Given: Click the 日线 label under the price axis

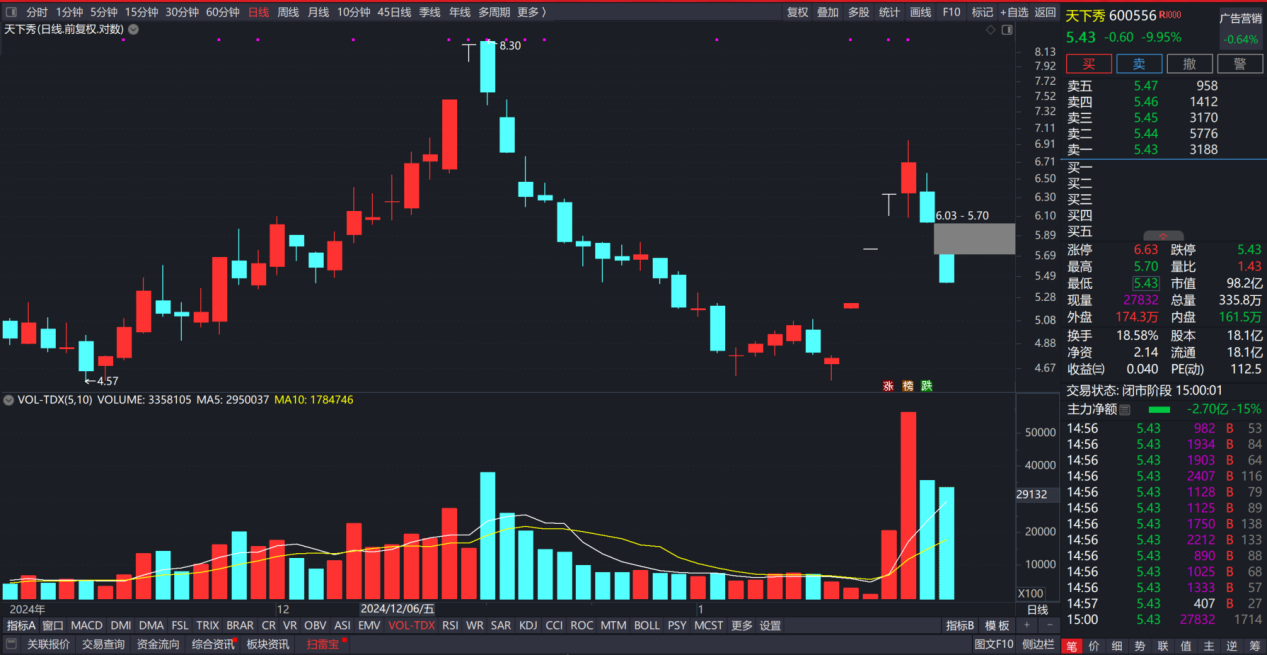Looking at the screenshot, I should pyautogui.click(x=1037, y=609).
